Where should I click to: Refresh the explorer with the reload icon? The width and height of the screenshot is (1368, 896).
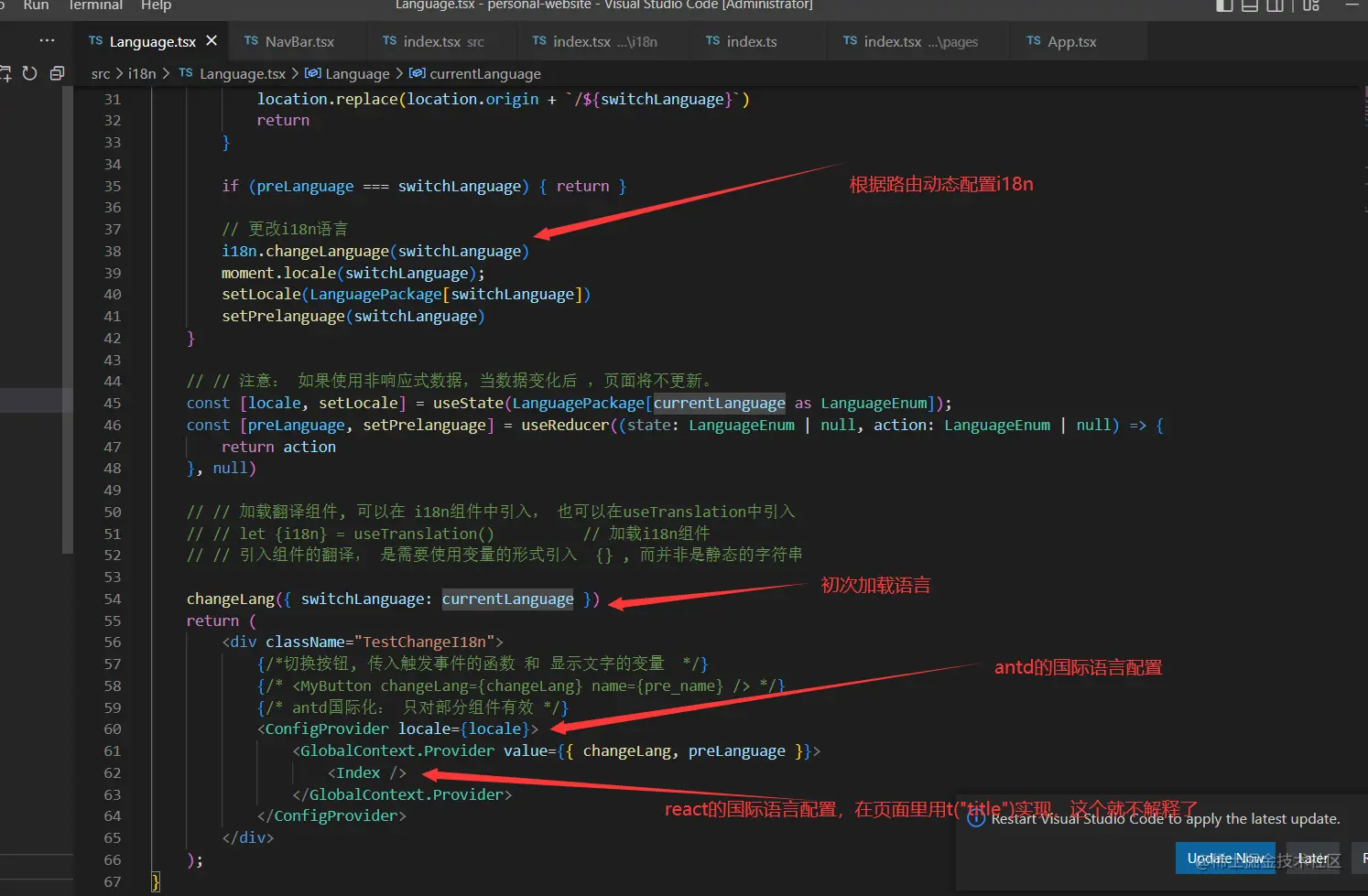29,73
